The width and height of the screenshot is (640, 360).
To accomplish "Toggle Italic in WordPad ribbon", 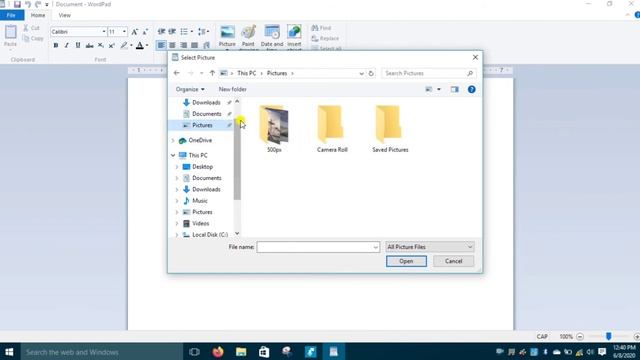I will [x=67, y=45].
